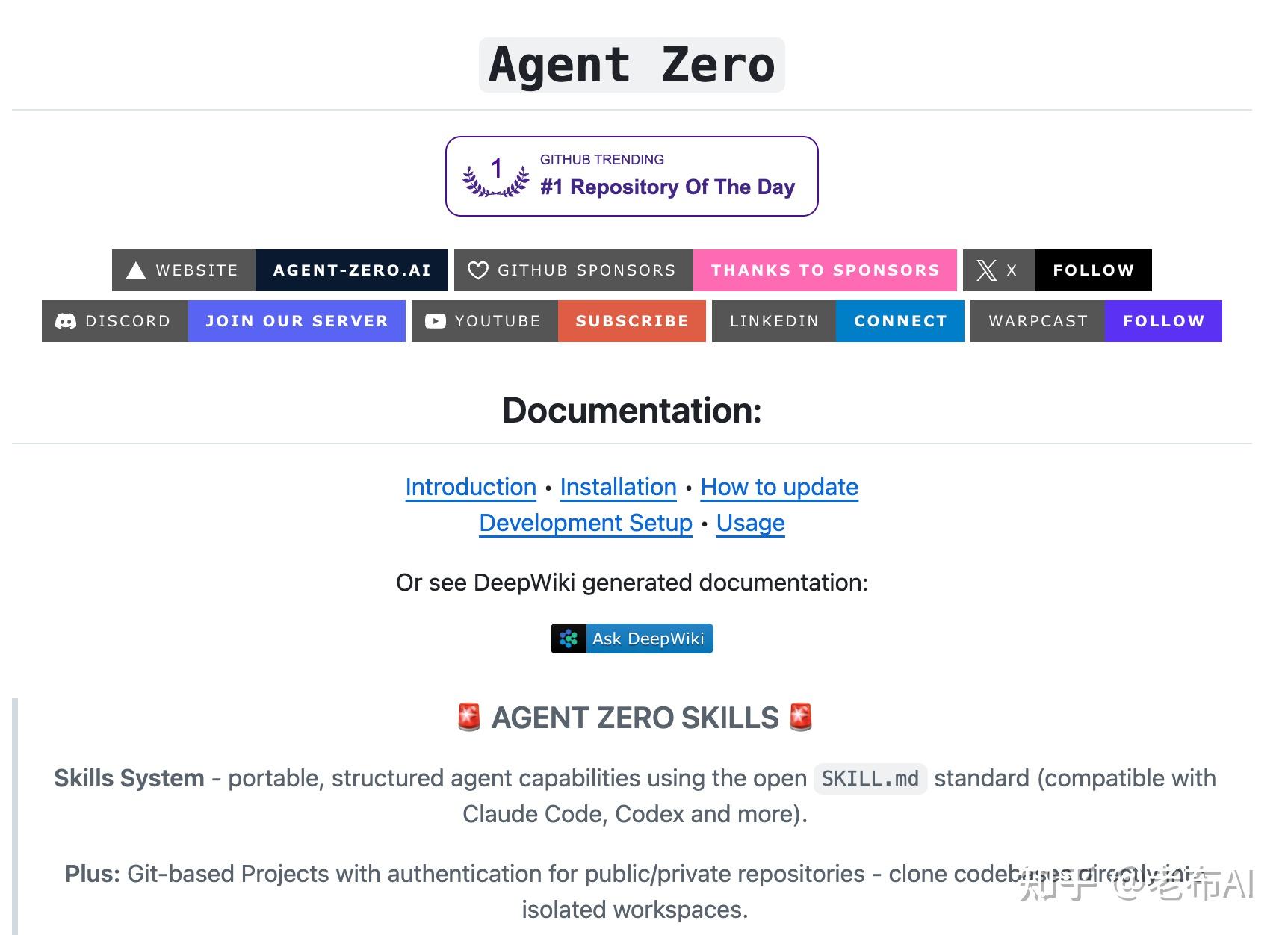Open the Introduction documentation link
The width and height of the screenshot is (1288, 935).
471,487
